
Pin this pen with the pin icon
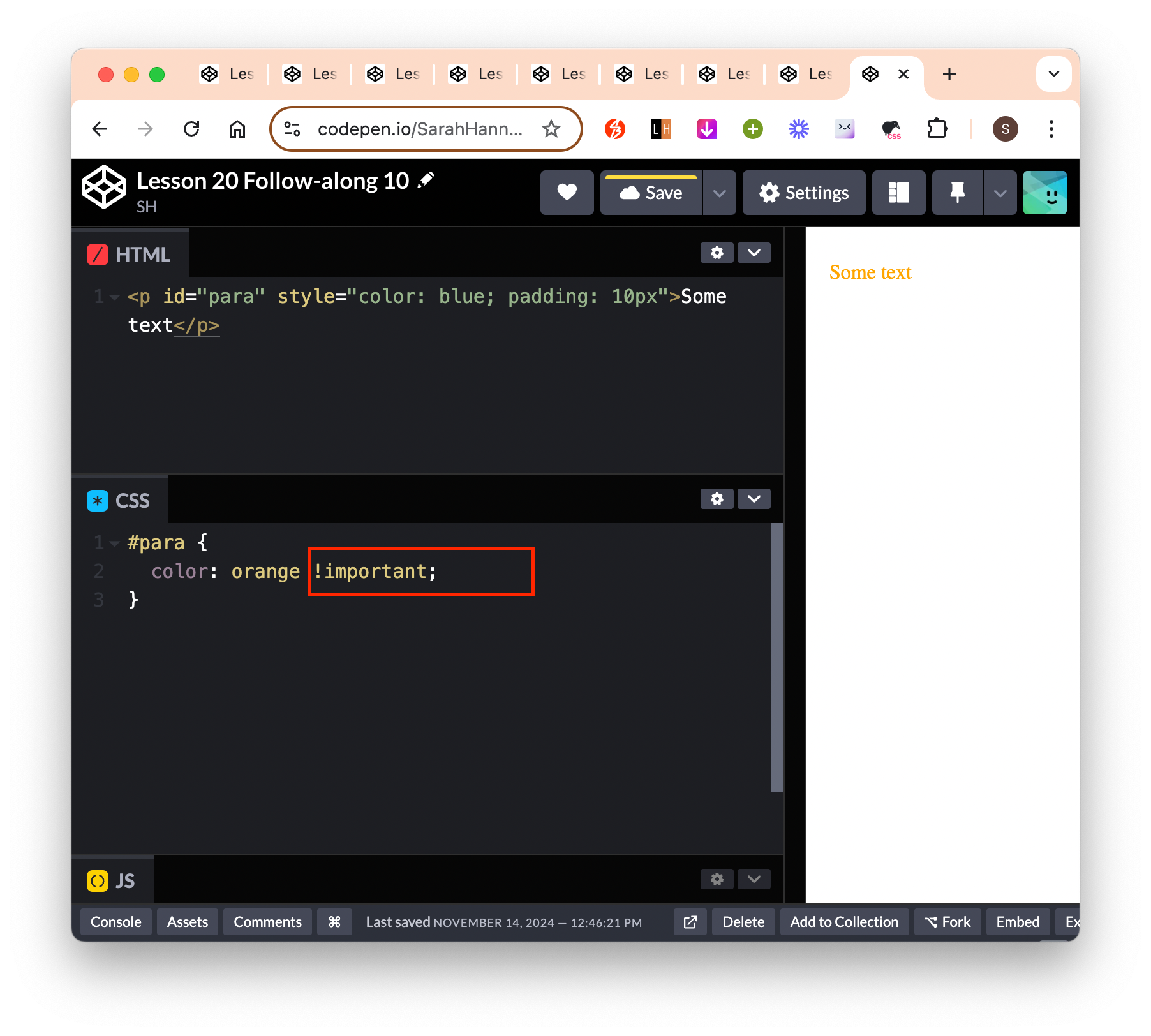[x=957, y=193]
